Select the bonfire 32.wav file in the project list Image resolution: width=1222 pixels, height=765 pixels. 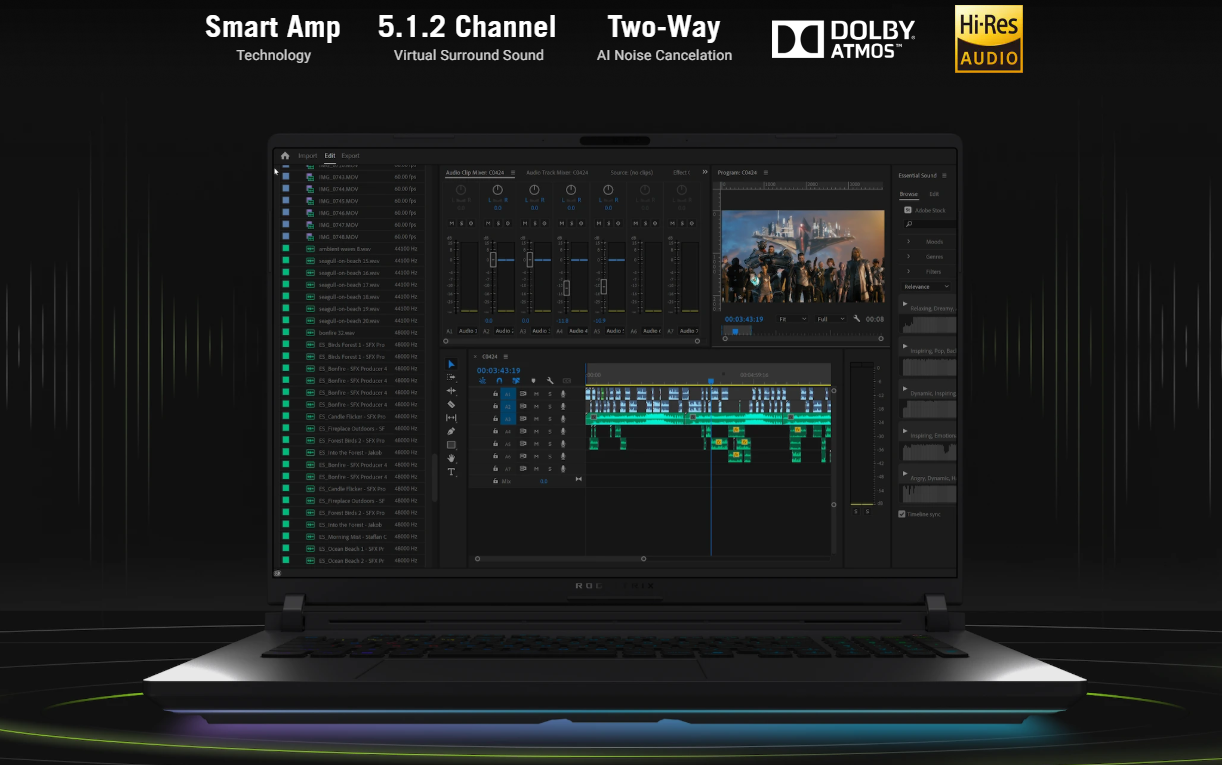(337, 333)
